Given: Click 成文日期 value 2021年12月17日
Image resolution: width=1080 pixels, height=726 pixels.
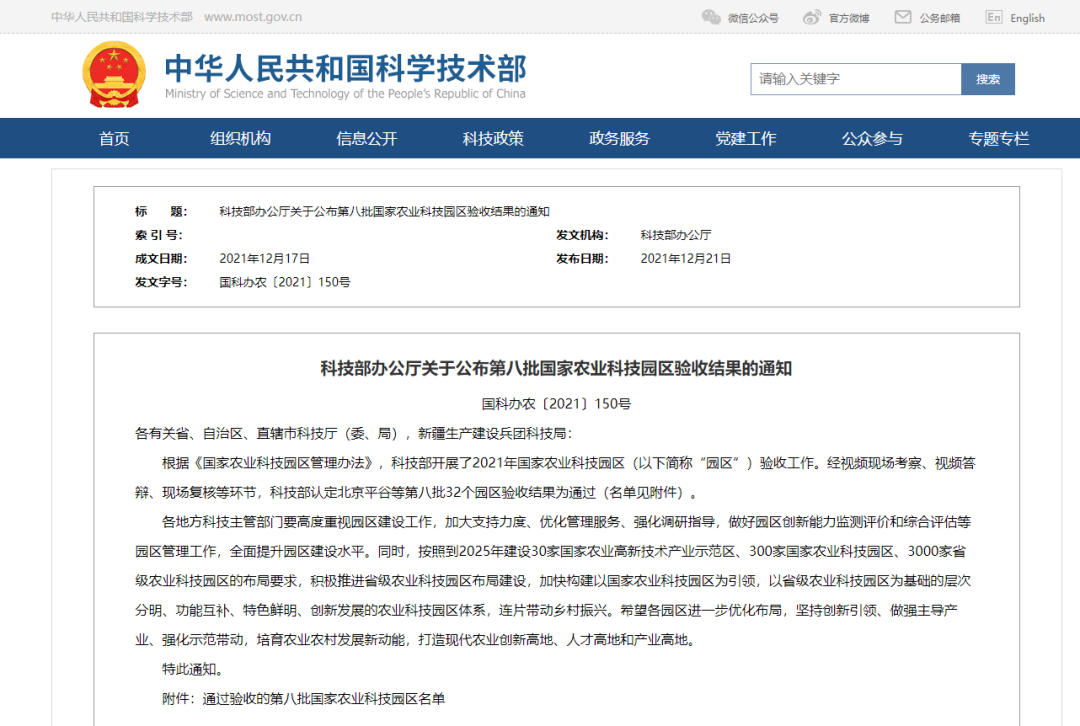Looking at the screenshot, I should point(264,258).
